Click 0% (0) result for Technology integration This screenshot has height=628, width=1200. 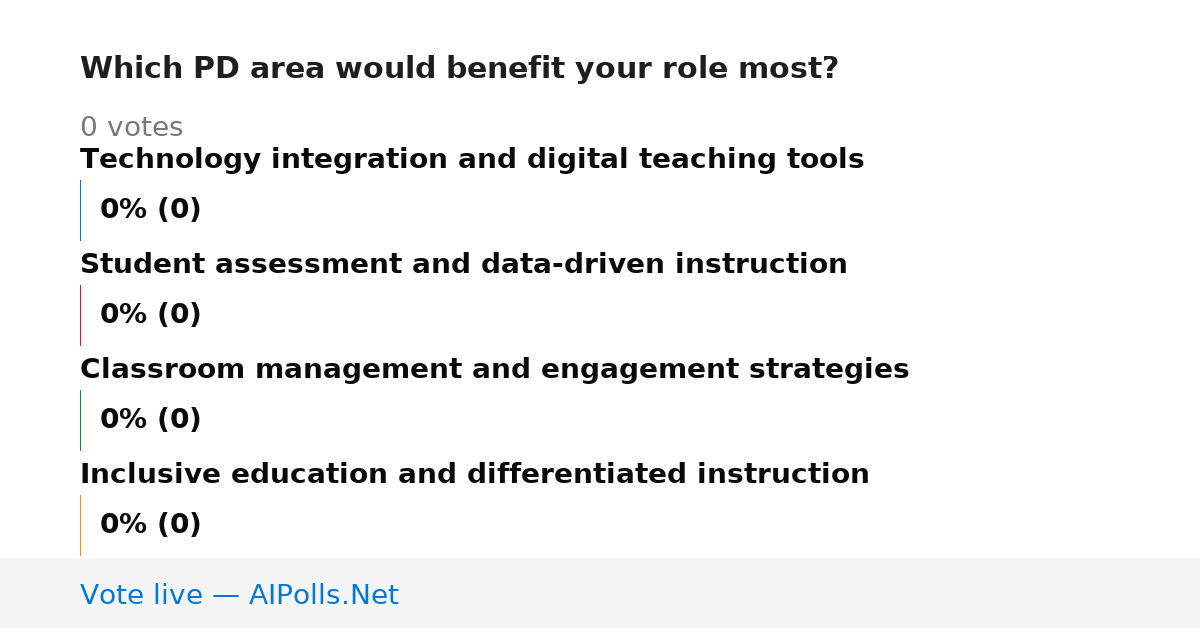coord(151,210)
